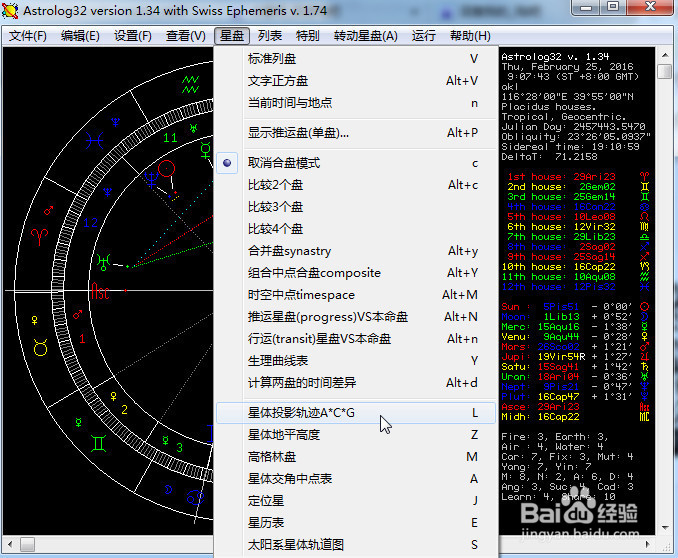Click the Cancer glyph on chart wheel
The width and height of the screenshot is (678, 558).
195,497
